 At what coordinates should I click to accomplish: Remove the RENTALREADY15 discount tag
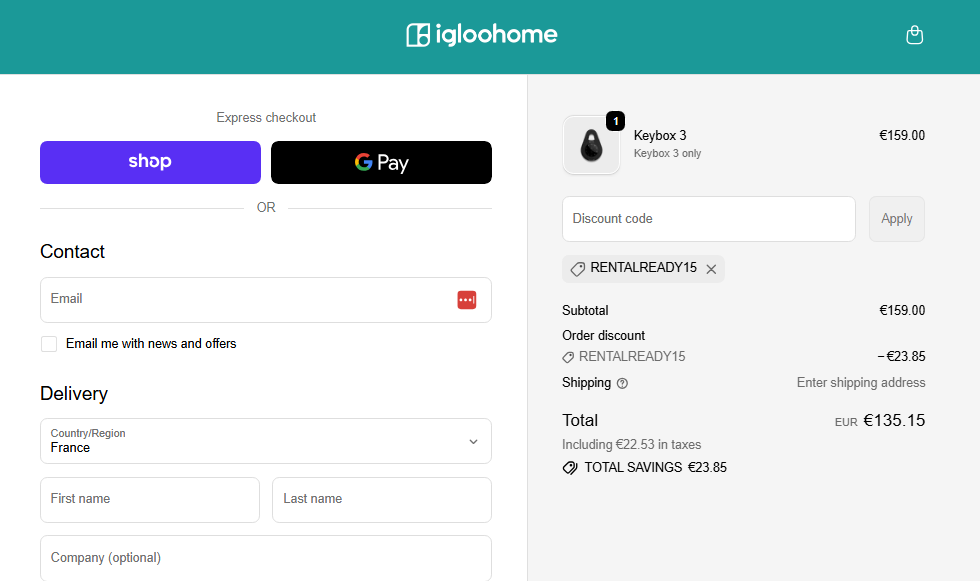point(711,269)
